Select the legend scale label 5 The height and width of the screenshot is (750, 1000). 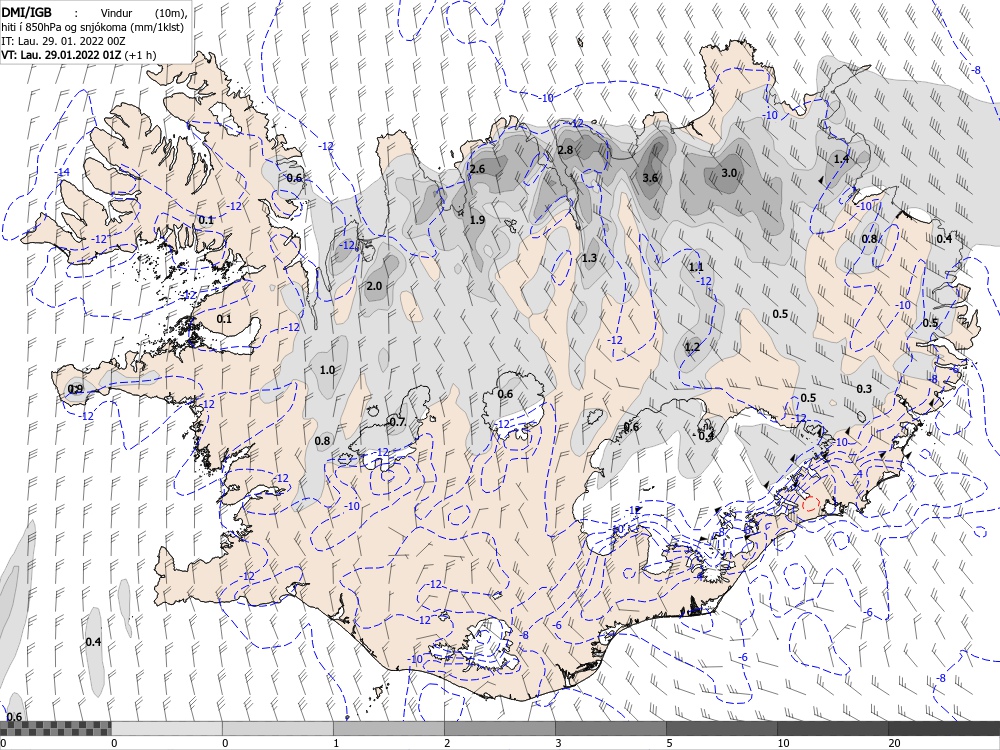[x=669, y=743]
